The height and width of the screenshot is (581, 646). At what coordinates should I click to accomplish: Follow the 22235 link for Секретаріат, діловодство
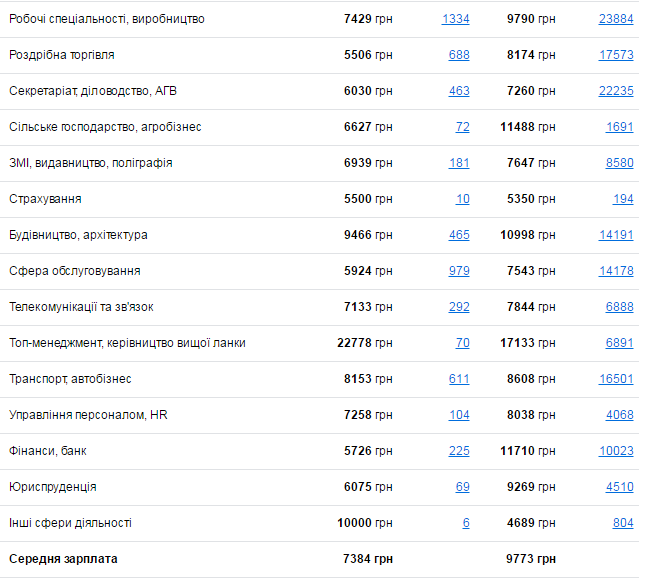click(x=615, y=91)
